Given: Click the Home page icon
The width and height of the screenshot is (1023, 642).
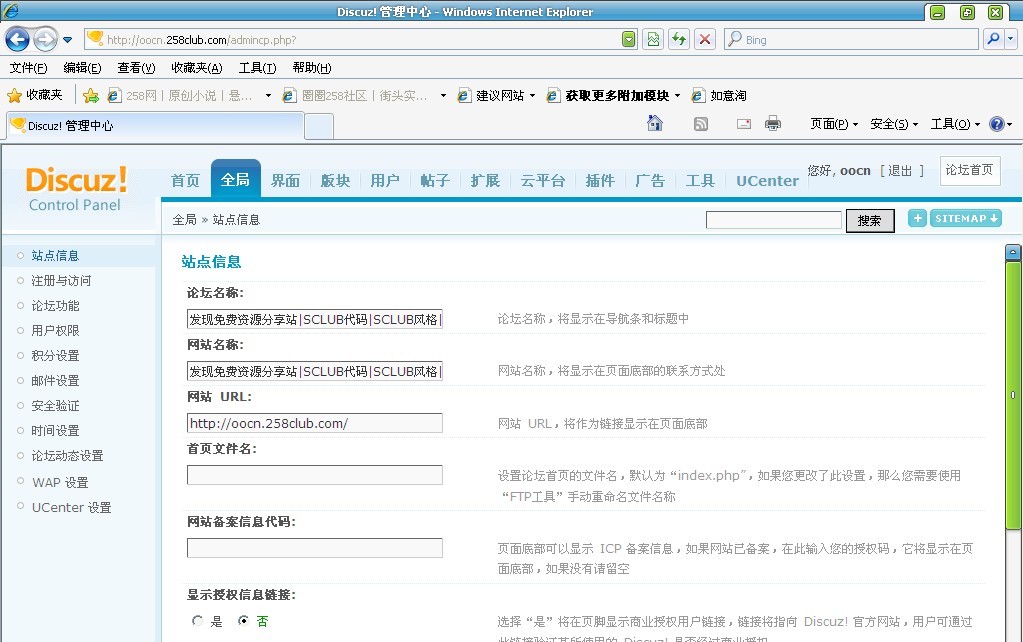Looking at the screenshot, I should click(x=654, y=123).
